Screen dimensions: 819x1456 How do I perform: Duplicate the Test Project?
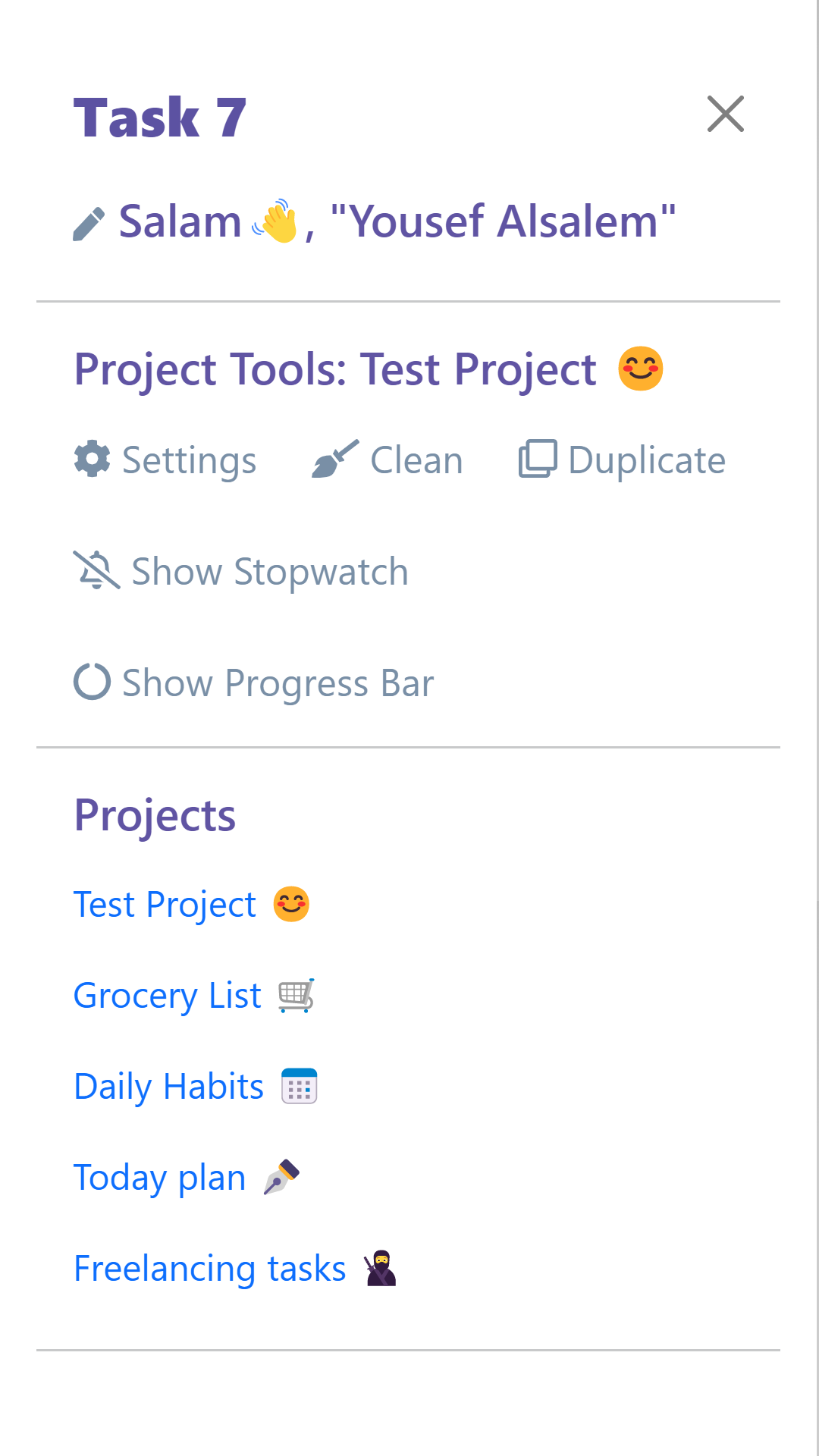click(x=646, y=460)
